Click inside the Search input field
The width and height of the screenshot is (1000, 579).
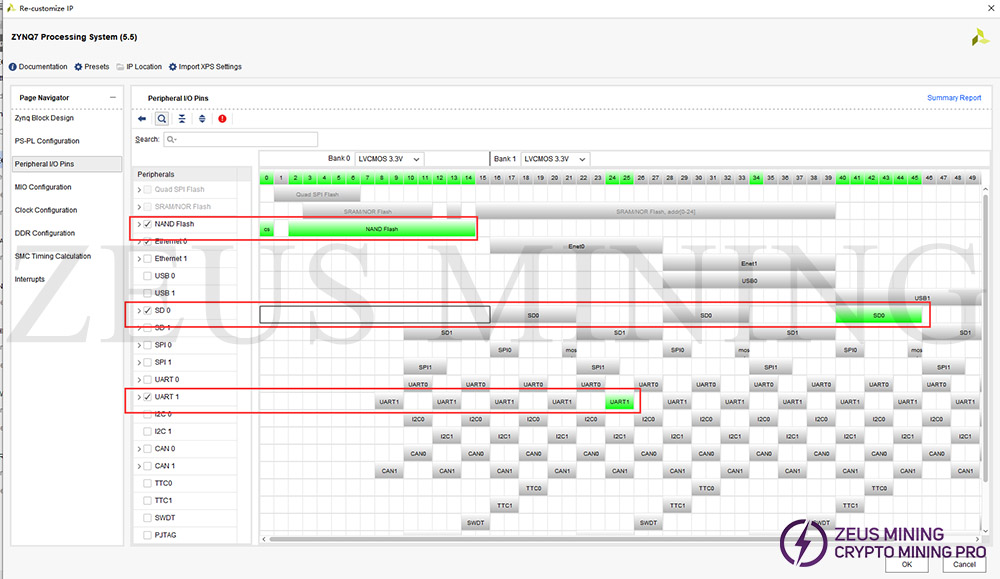click(240, 140)
